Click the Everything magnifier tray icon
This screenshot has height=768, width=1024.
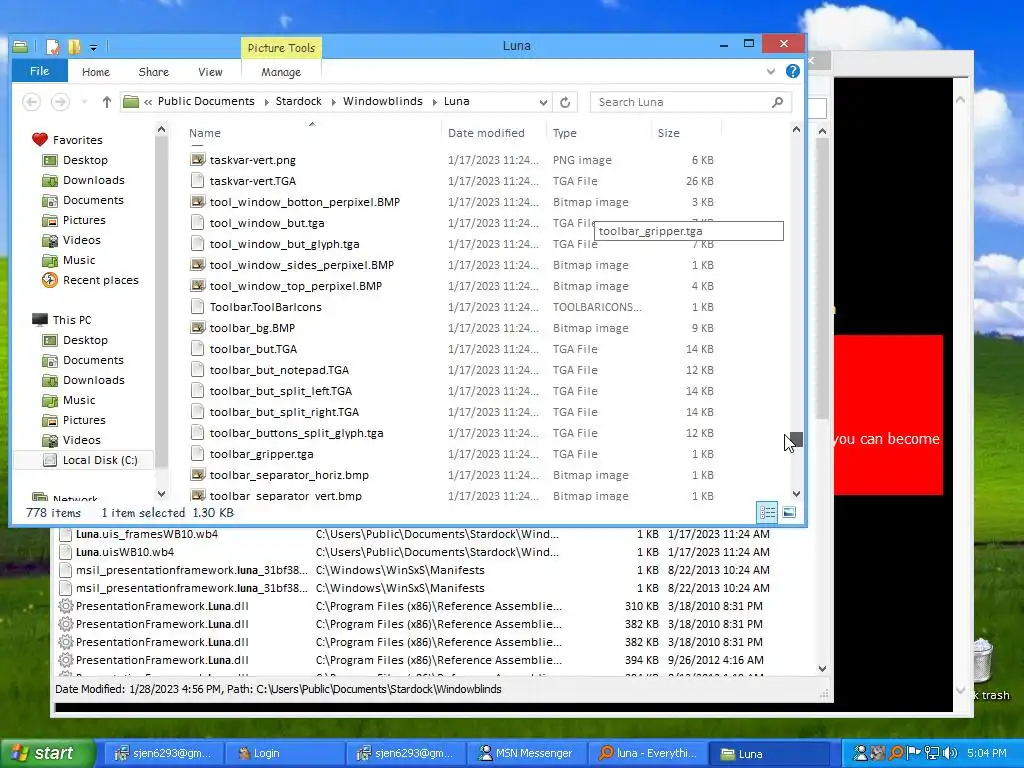[x=897, y=753]
